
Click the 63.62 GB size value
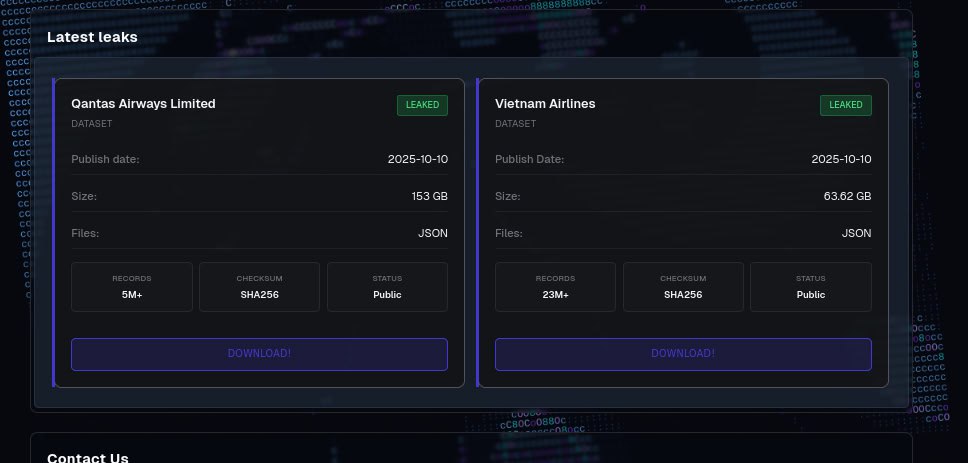tap(847, 196)
